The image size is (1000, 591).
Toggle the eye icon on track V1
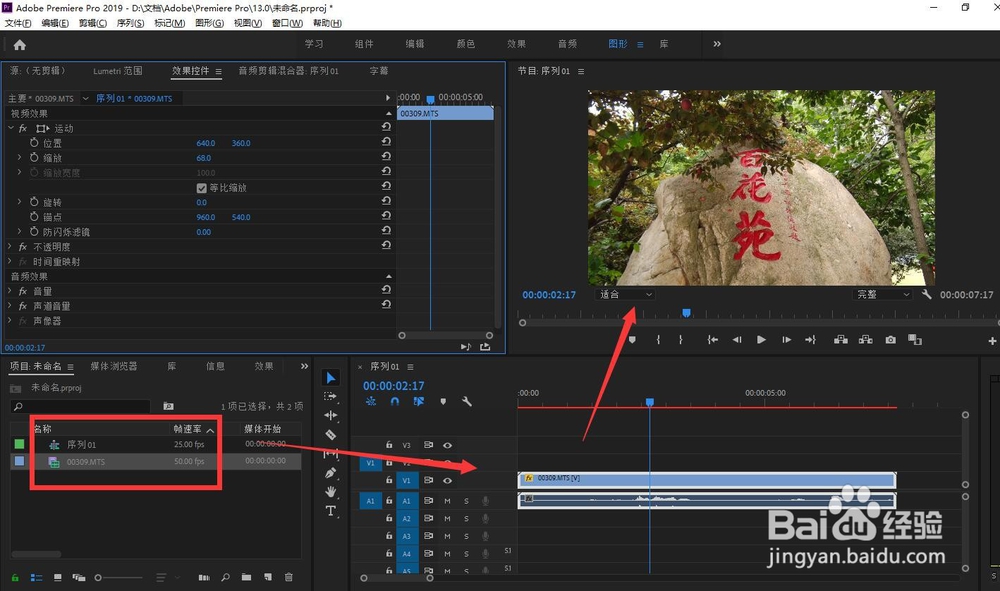tap(448, 480)
